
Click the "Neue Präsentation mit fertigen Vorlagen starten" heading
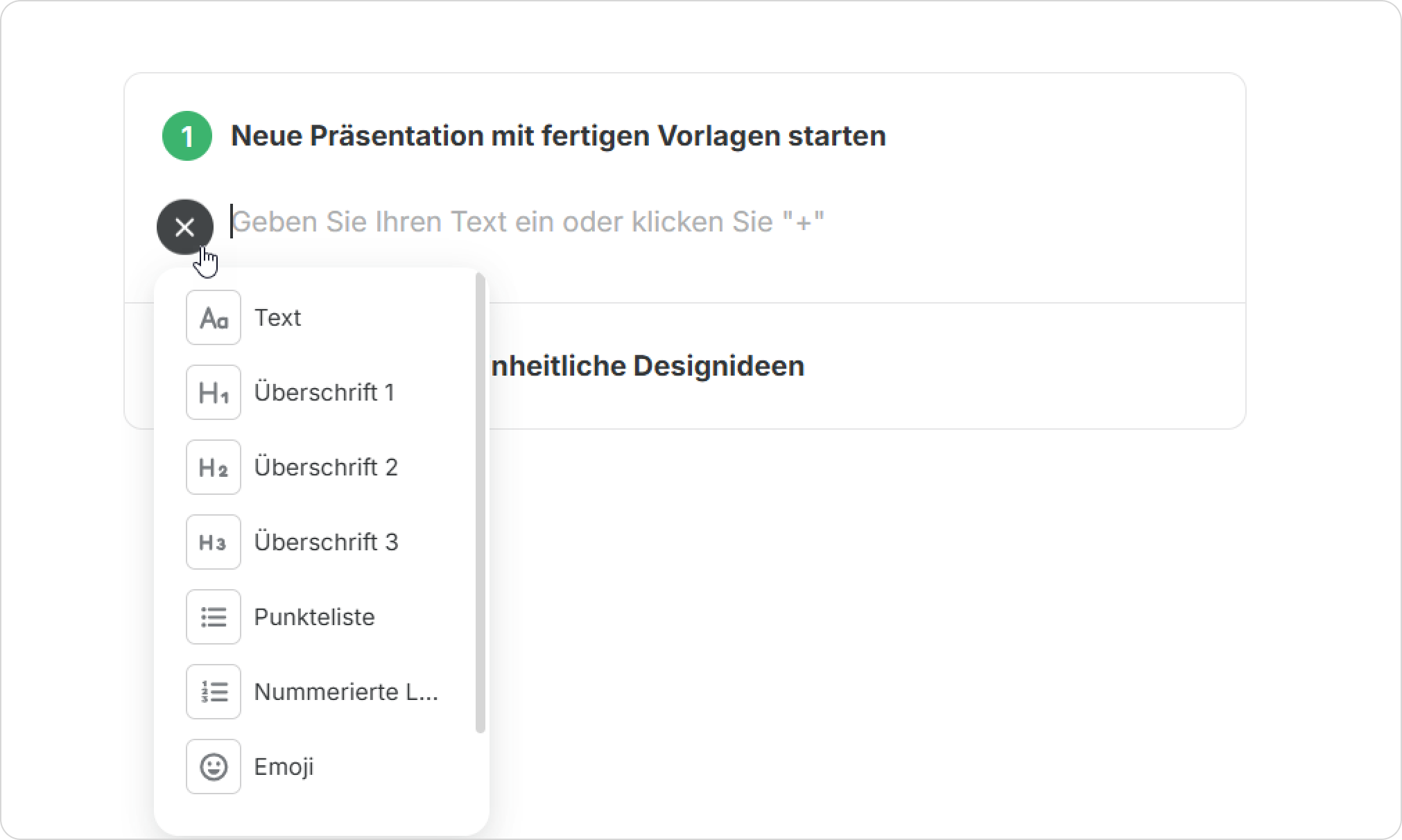click(558, 136)
